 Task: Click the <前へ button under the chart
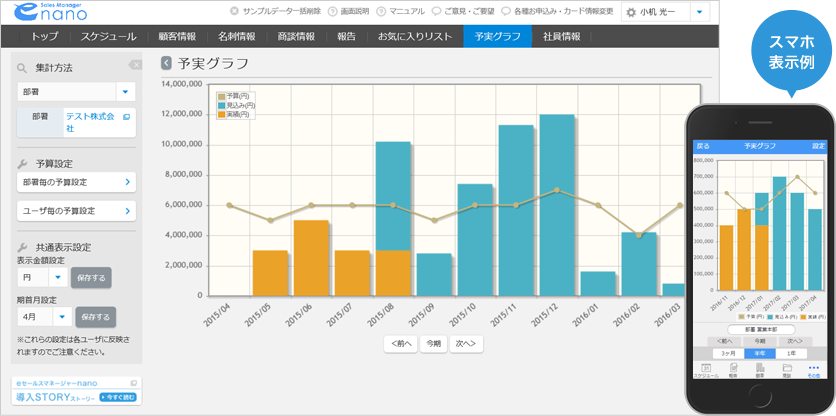(401, 344)
